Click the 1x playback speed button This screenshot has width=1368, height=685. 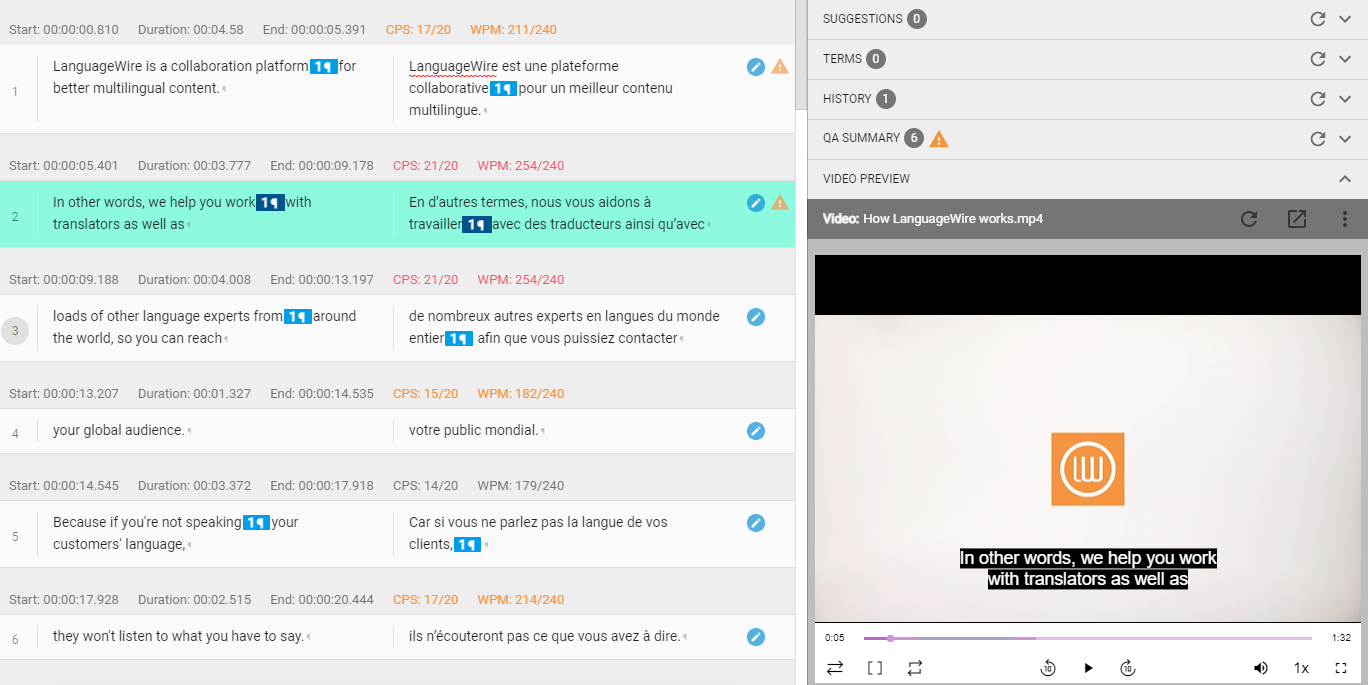coord(1301,667)
